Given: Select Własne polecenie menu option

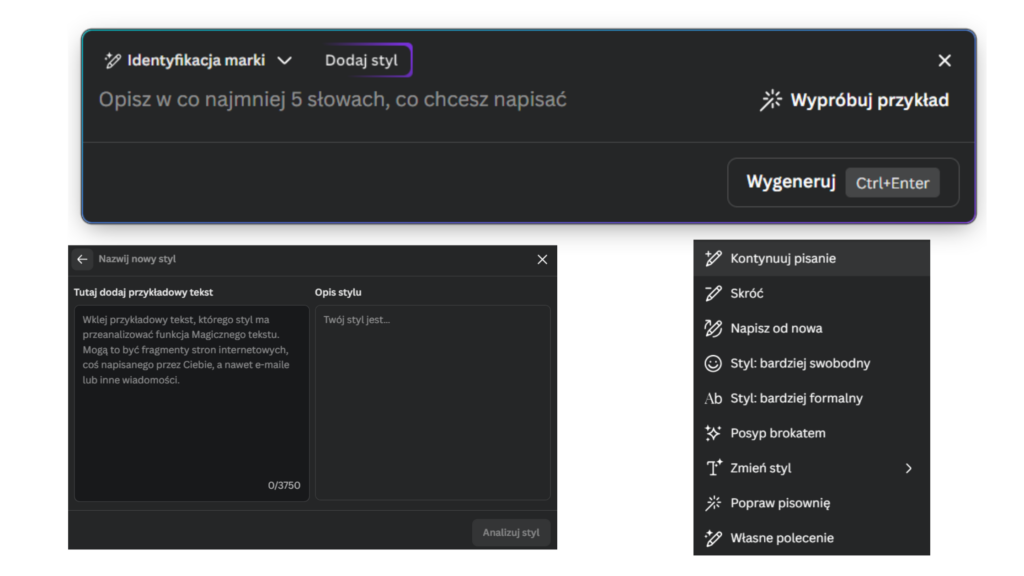Looking at the screenshot, I should 781,538.
